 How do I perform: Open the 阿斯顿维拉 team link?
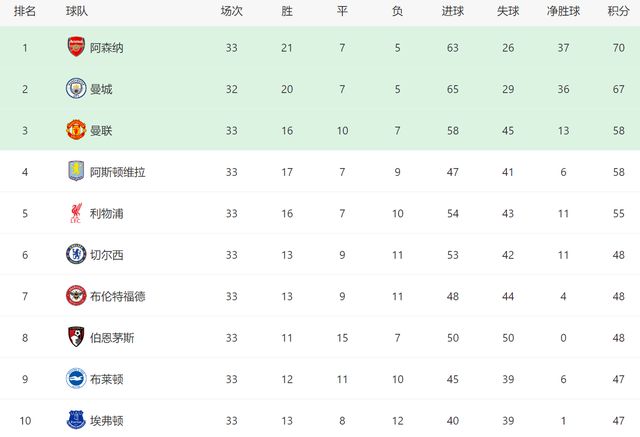(118, 171)
